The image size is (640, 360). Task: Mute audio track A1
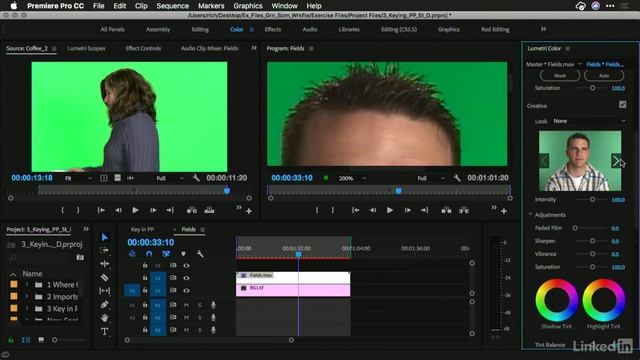coord(186,305)
